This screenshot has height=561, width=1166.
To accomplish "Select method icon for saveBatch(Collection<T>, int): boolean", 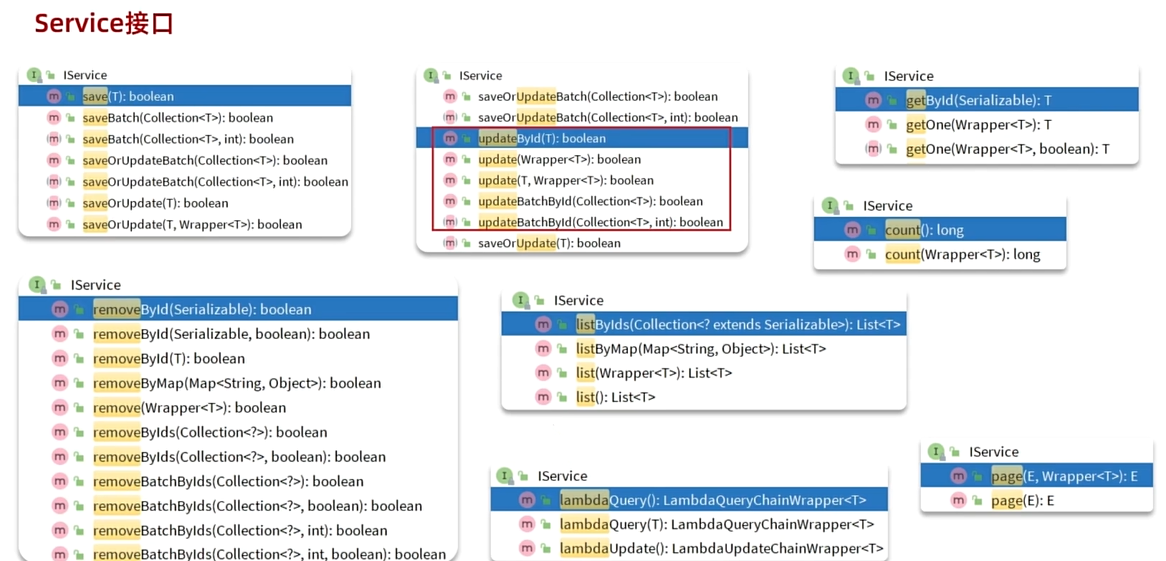I will point(53,139).
